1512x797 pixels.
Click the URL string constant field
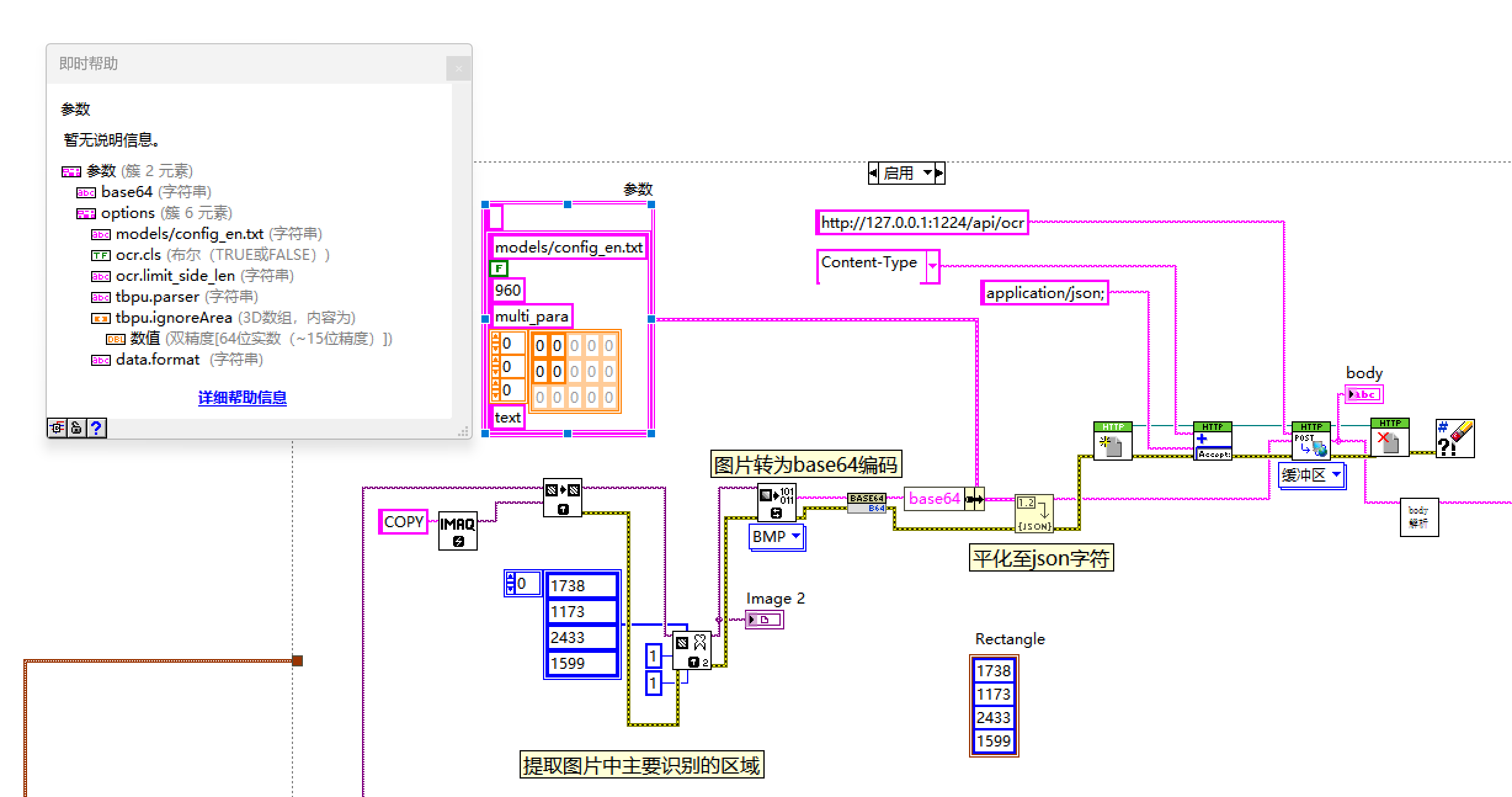922,223
